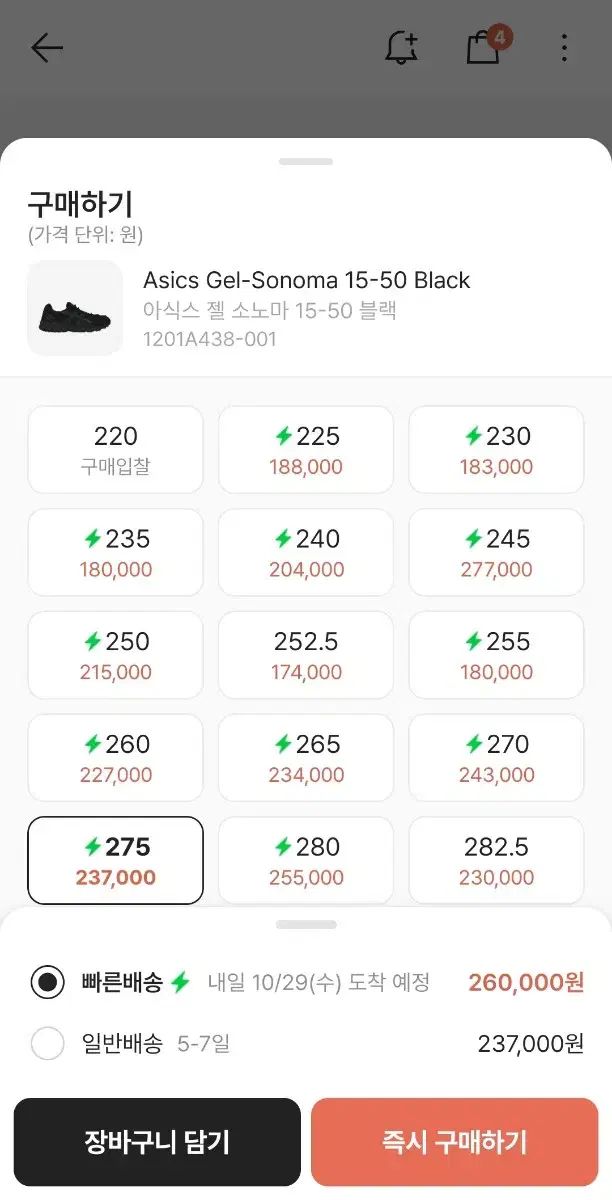612x1200 pixels.
Task: Pick size 245 priced 277,000
Action: tap(496, 553)
